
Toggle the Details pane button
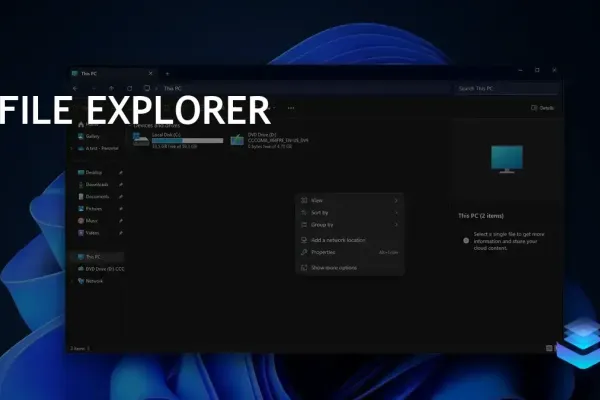coord(543,108)
